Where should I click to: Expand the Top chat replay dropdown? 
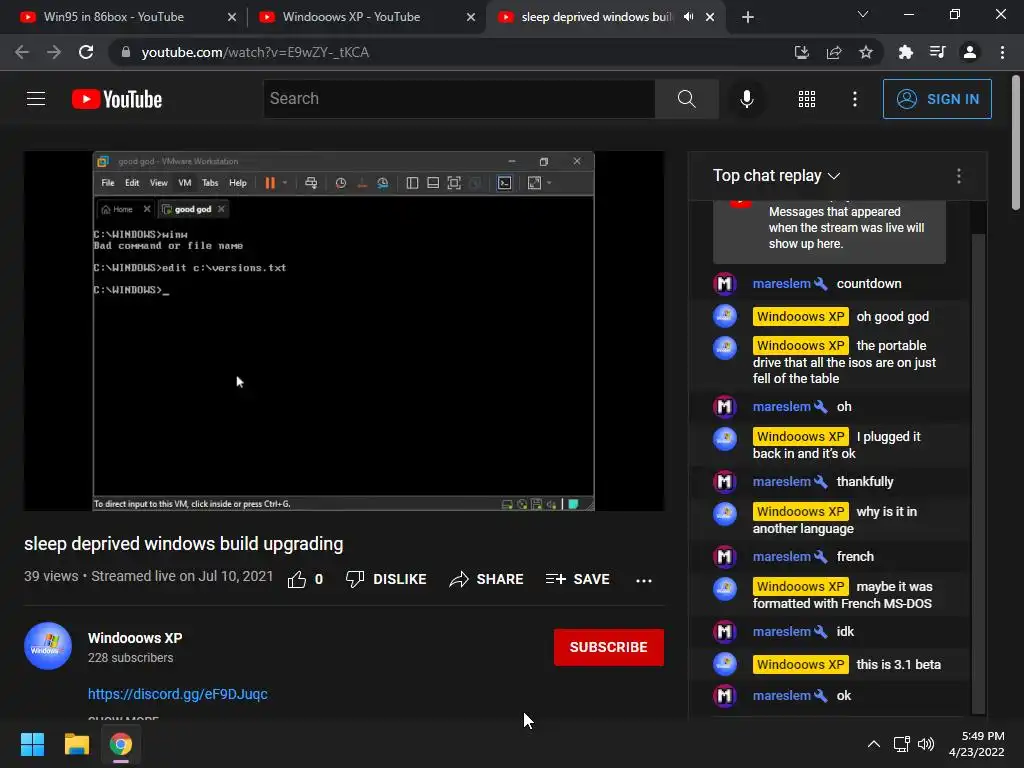776,176
